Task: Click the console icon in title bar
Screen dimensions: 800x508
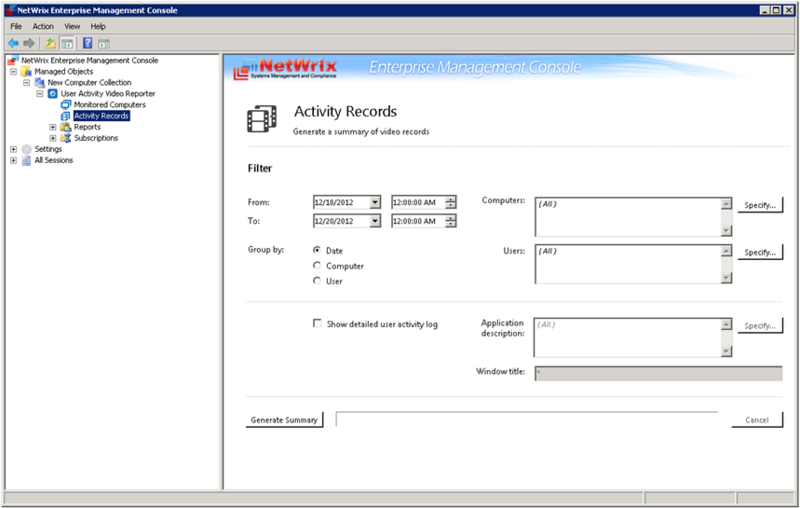Action: [x=9, y=10]
